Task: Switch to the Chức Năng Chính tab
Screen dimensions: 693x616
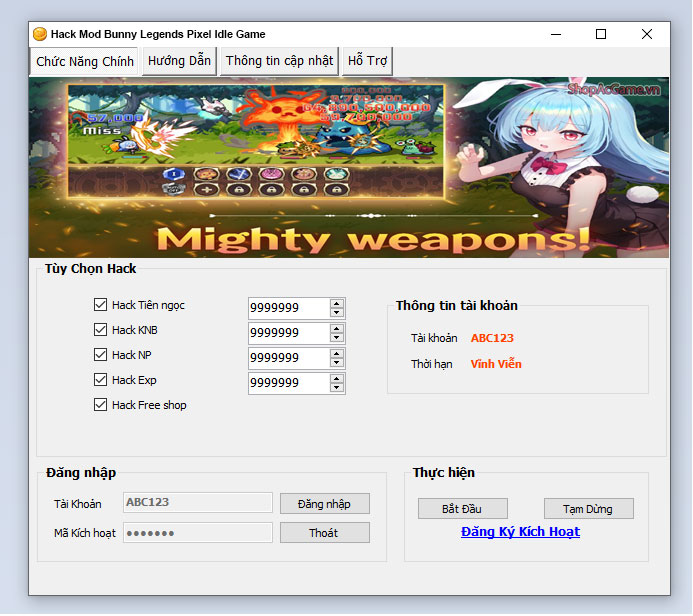Action: point(84,61)
